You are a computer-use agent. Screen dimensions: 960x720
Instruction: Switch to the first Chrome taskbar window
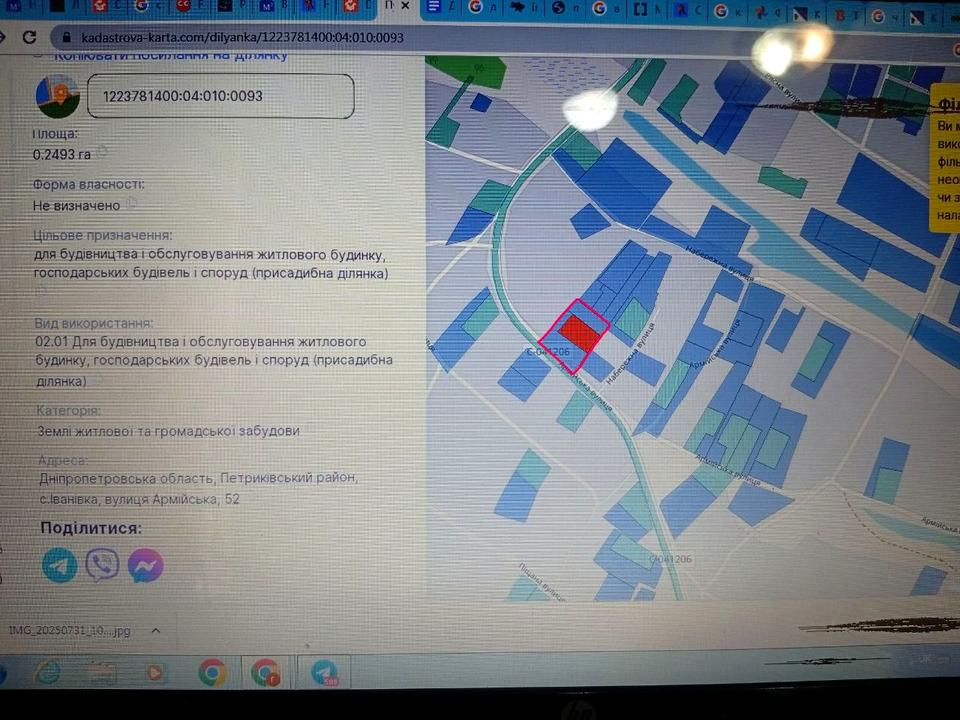click(211, 673)
